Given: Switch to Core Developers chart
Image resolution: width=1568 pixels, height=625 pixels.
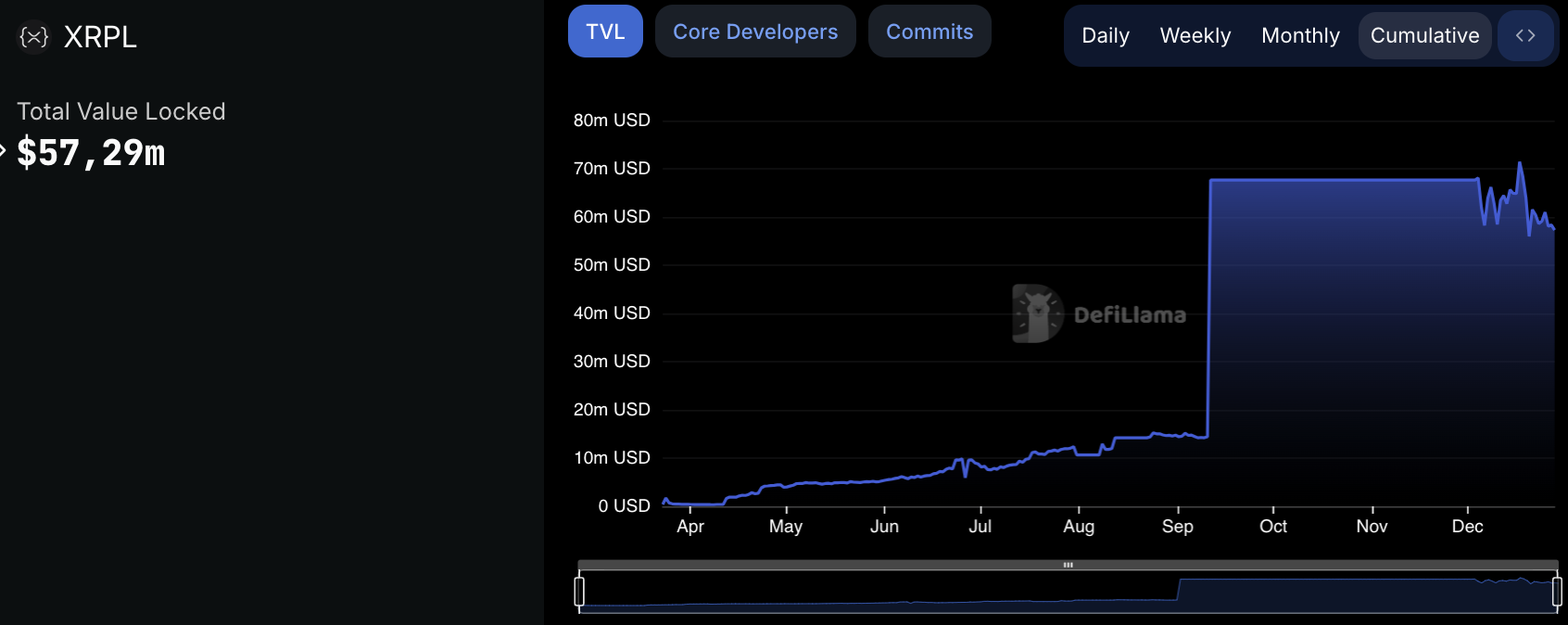Looking at the screenshot, I should click(755, 32).
